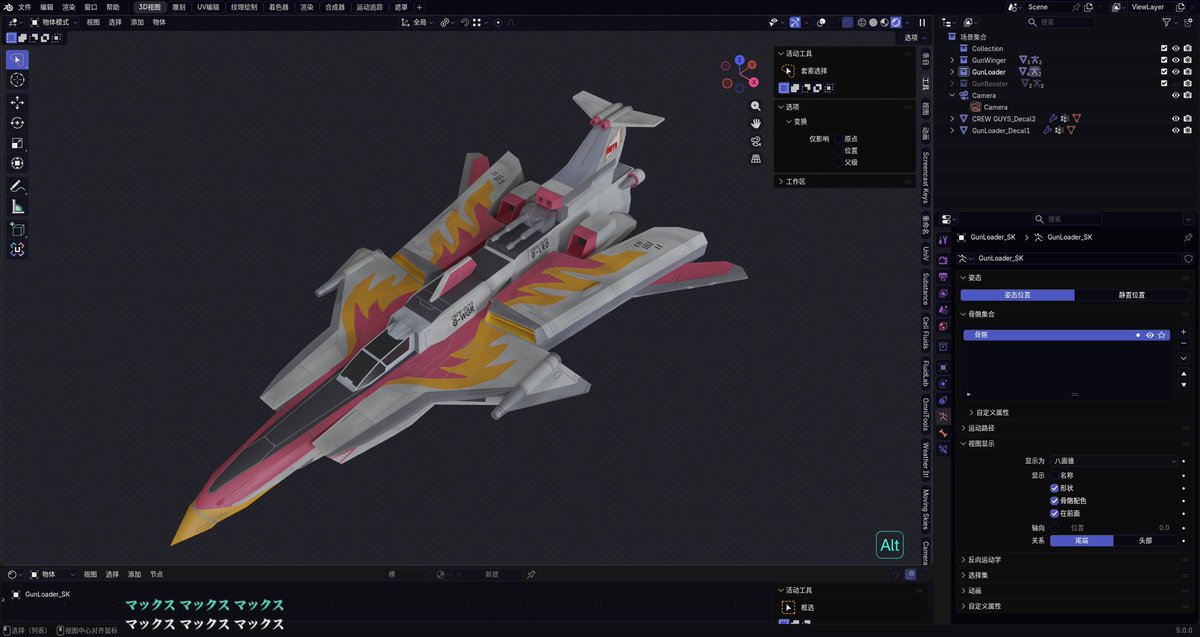
Task: Activate the Annotate tool
Action: pos(16,186)
